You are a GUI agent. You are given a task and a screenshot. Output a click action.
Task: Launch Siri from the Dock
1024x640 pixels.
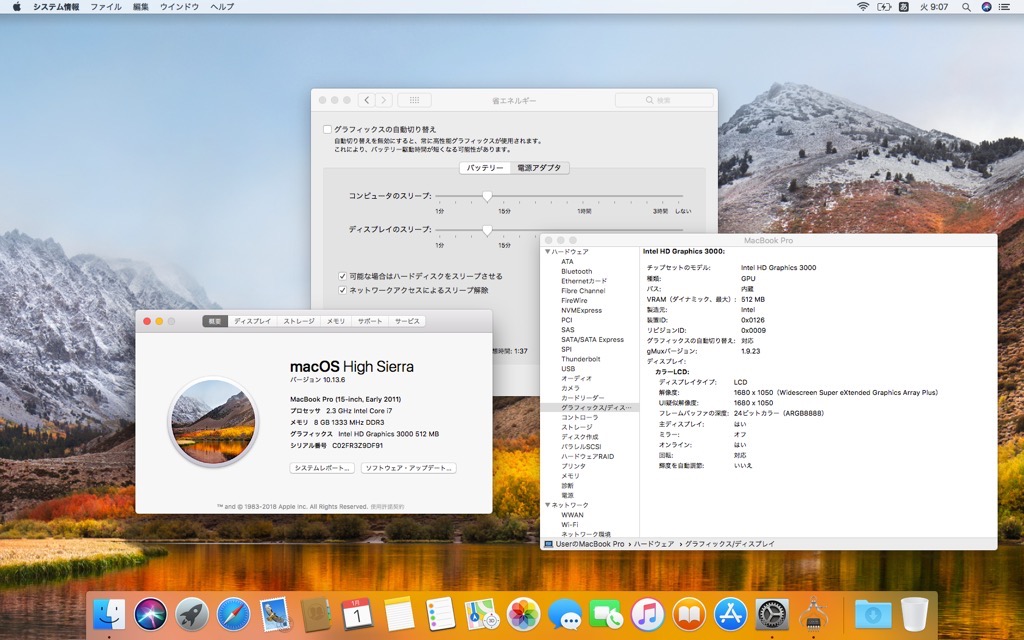click(150, 614)
